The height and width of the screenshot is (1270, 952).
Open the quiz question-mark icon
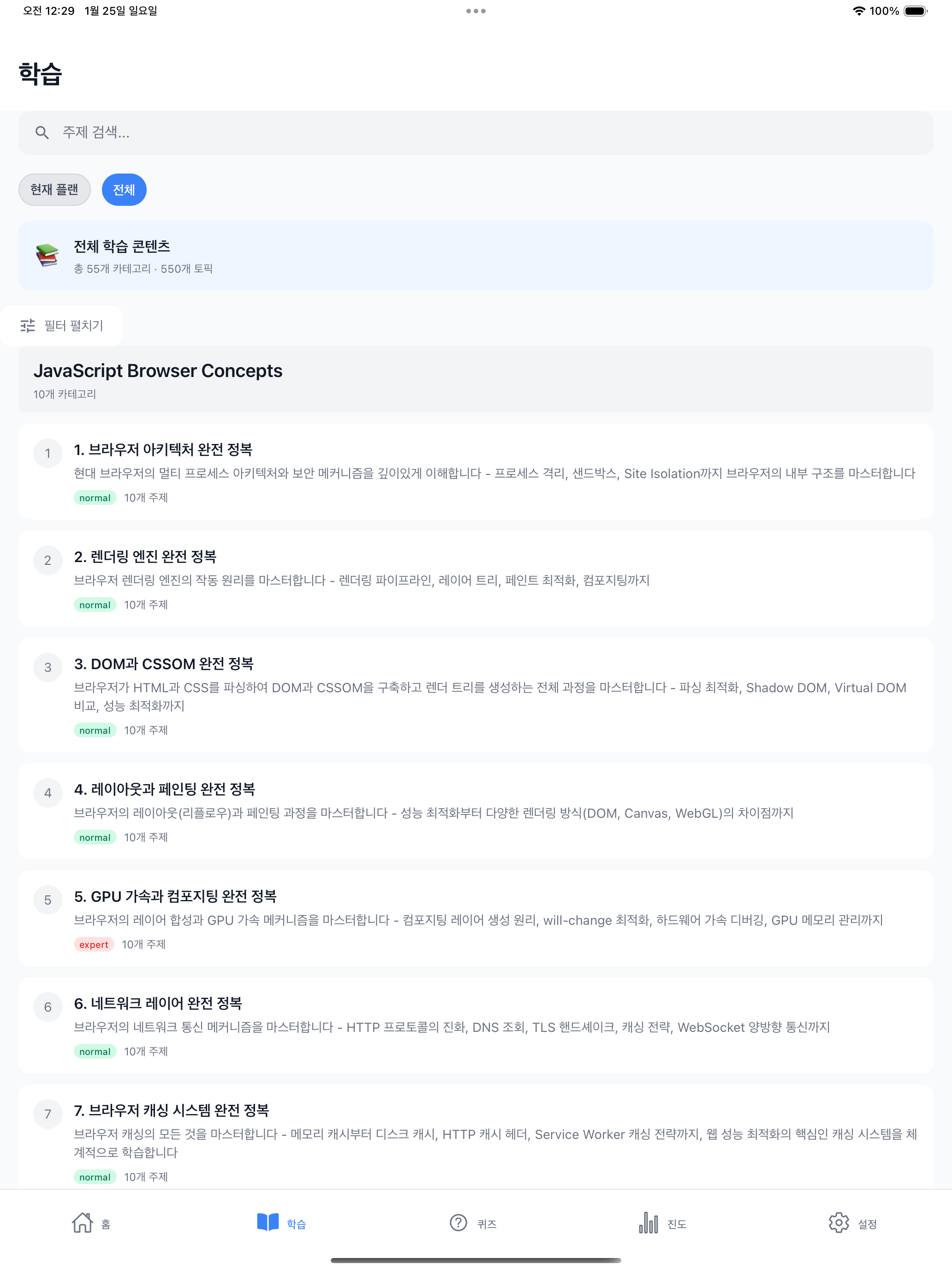pos(458,1223)
